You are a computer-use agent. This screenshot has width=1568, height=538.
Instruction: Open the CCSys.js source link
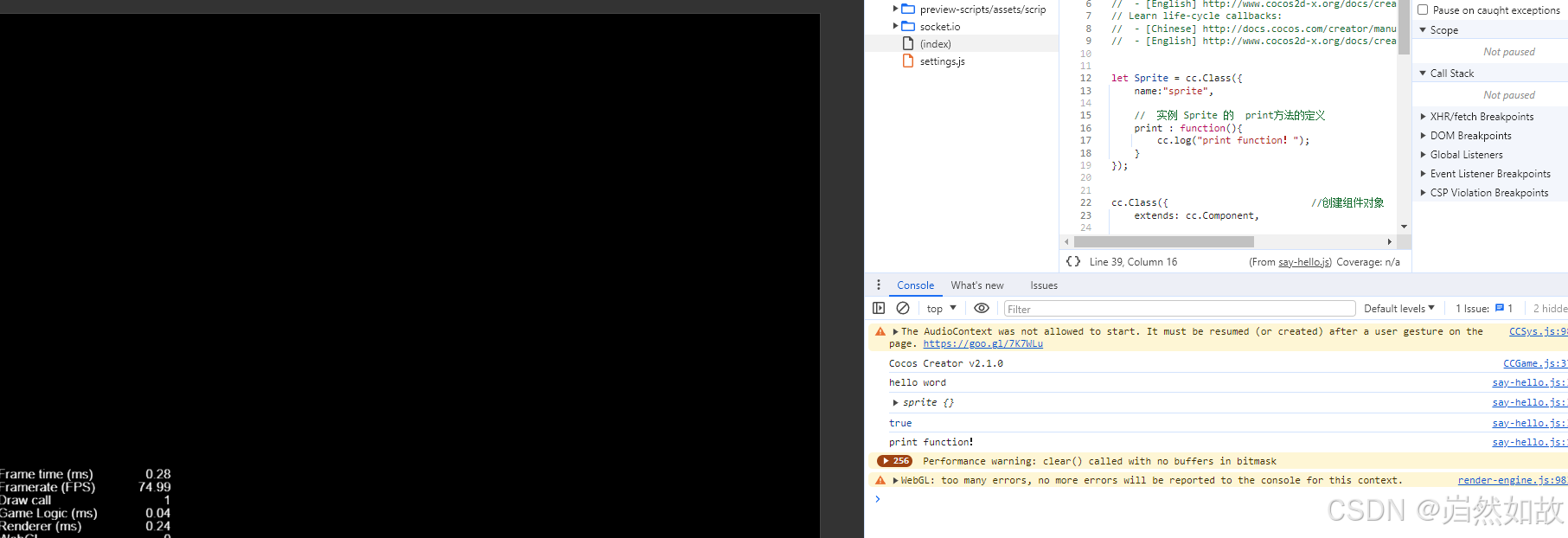[x=1538, y=331]
